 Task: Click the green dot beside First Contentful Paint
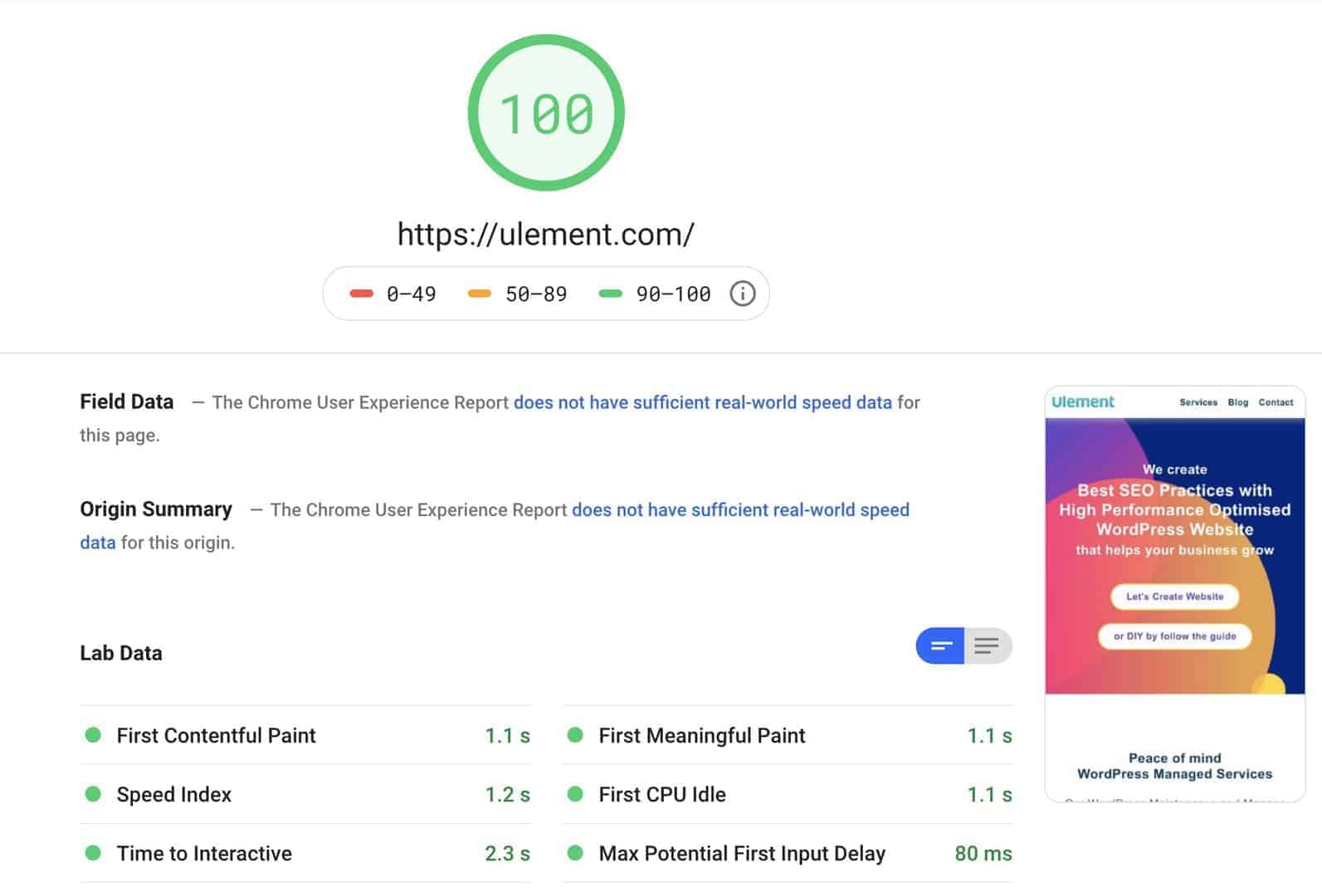pyautogui.click(x=93, y=735)
